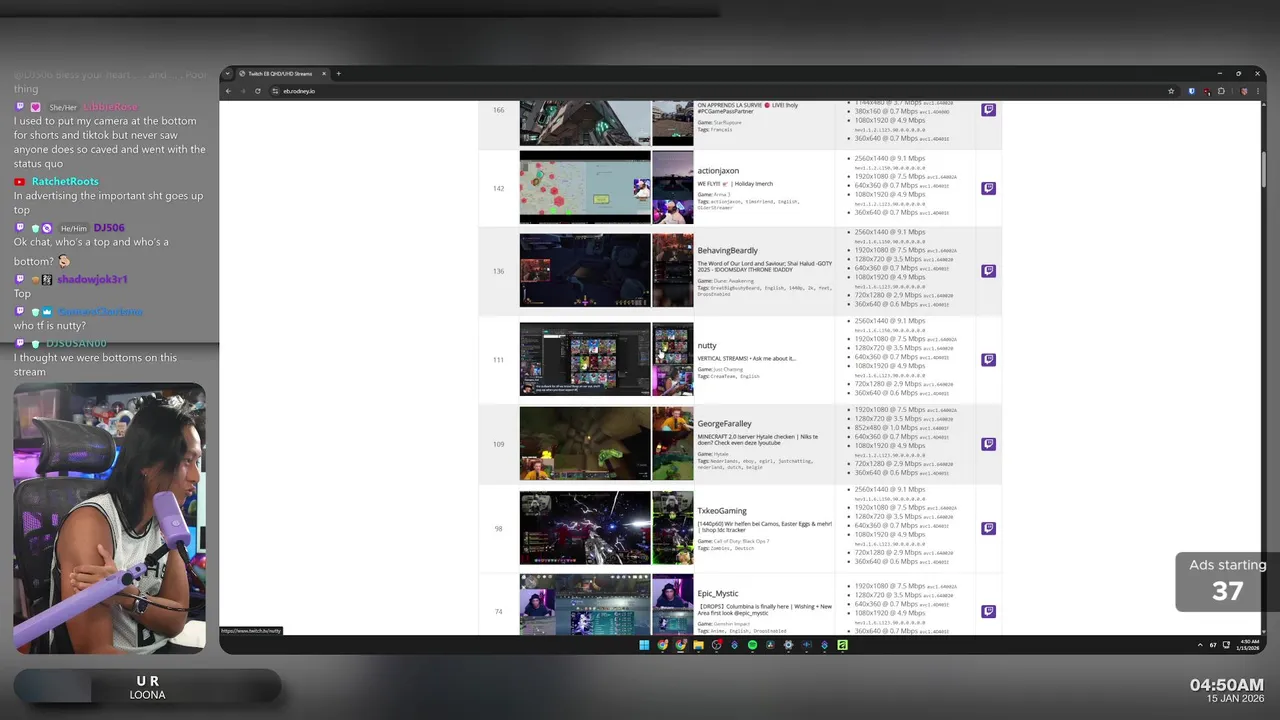Reload the eb.rodney.io page
The height and width of the screenshot is (720, 1280).
pyautogui.click(x=258, y=91)
